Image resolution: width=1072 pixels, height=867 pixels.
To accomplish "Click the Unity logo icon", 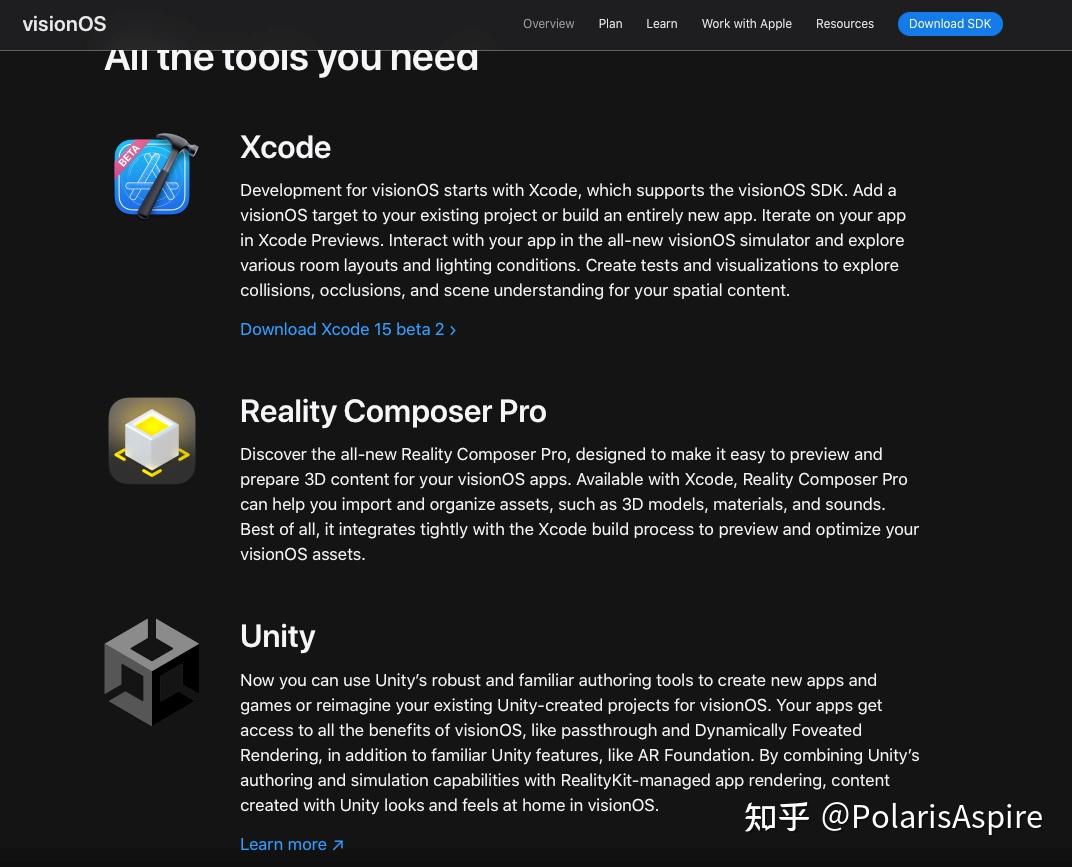I will [152, 671].
